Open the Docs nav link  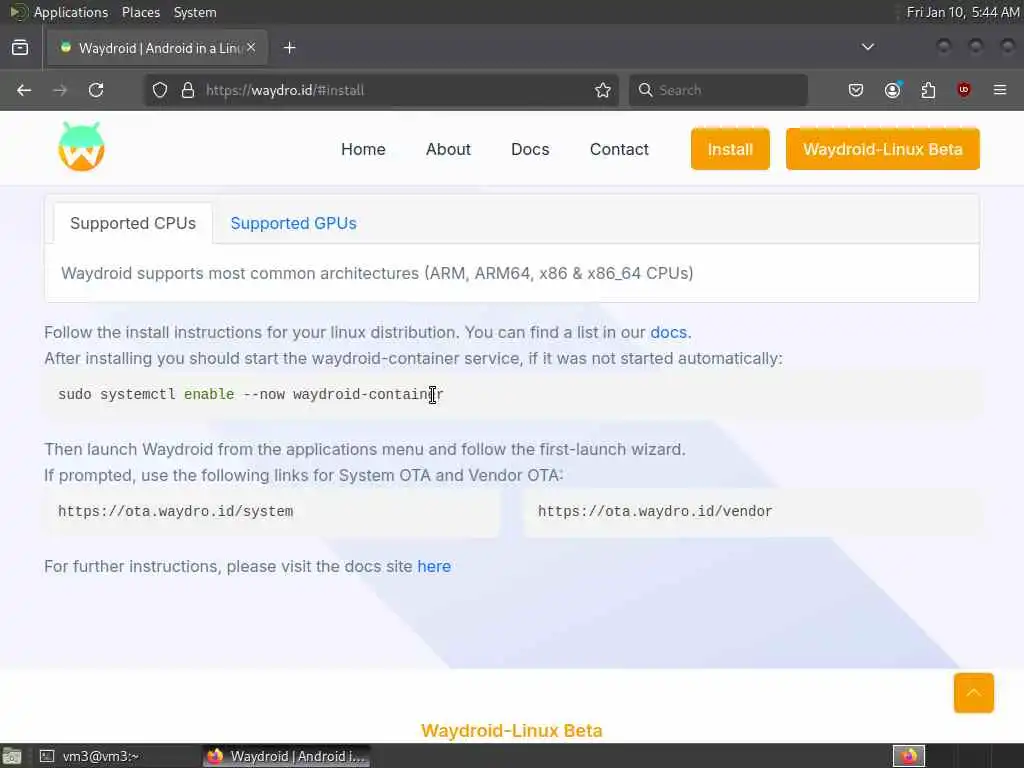point(530,150)
